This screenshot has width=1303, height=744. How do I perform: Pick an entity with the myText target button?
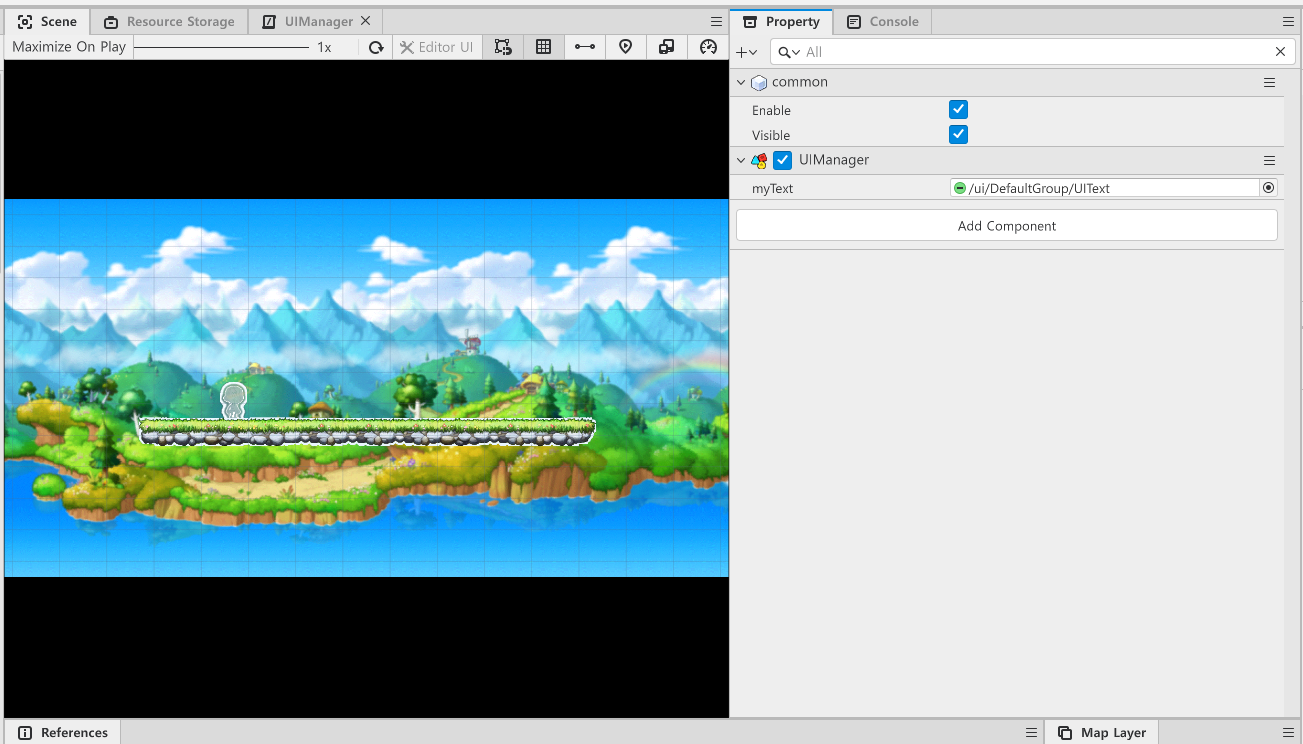(1269, 188)
